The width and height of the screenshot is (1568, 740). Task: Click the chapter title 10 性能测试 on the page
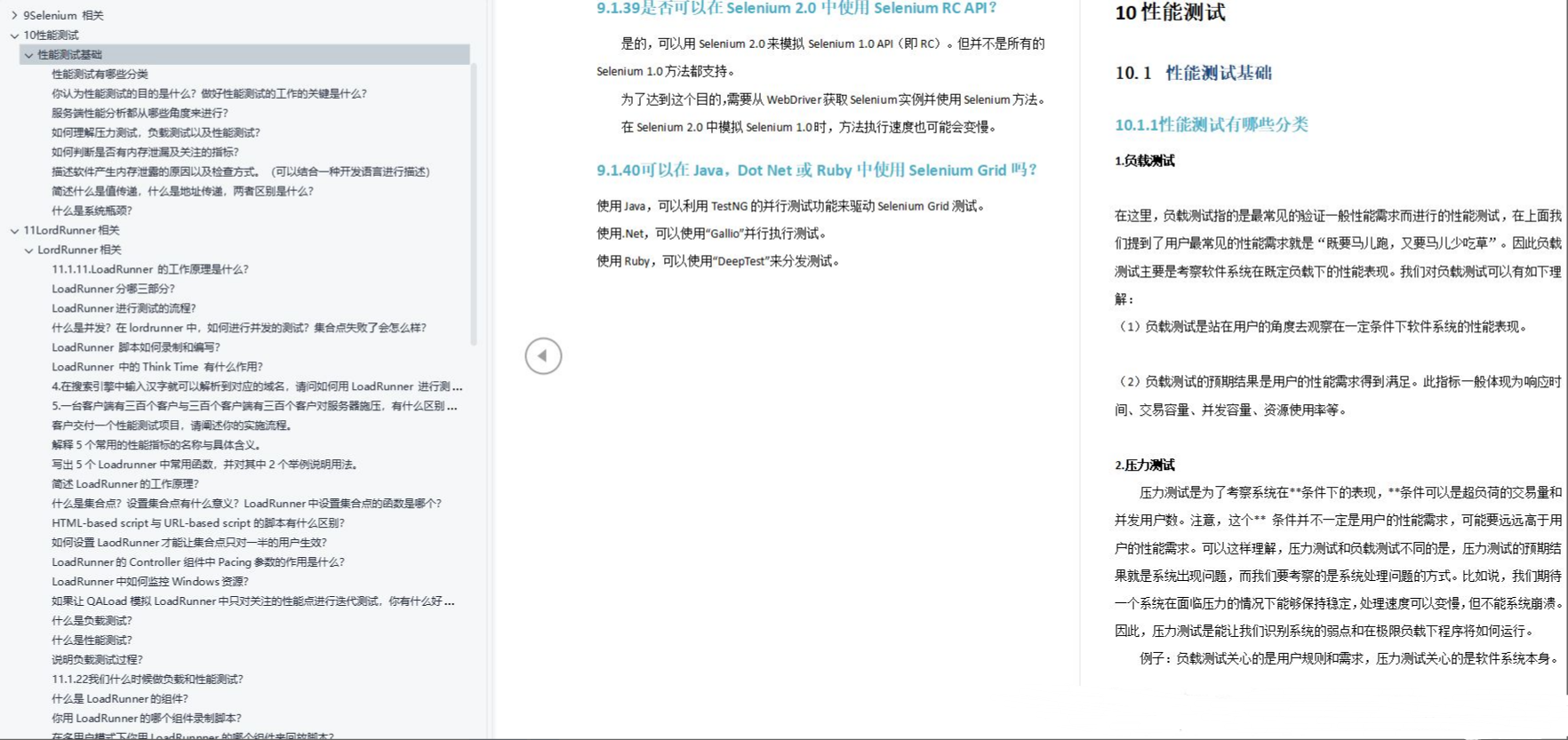pyautogui.click(x=1170, y=12)
